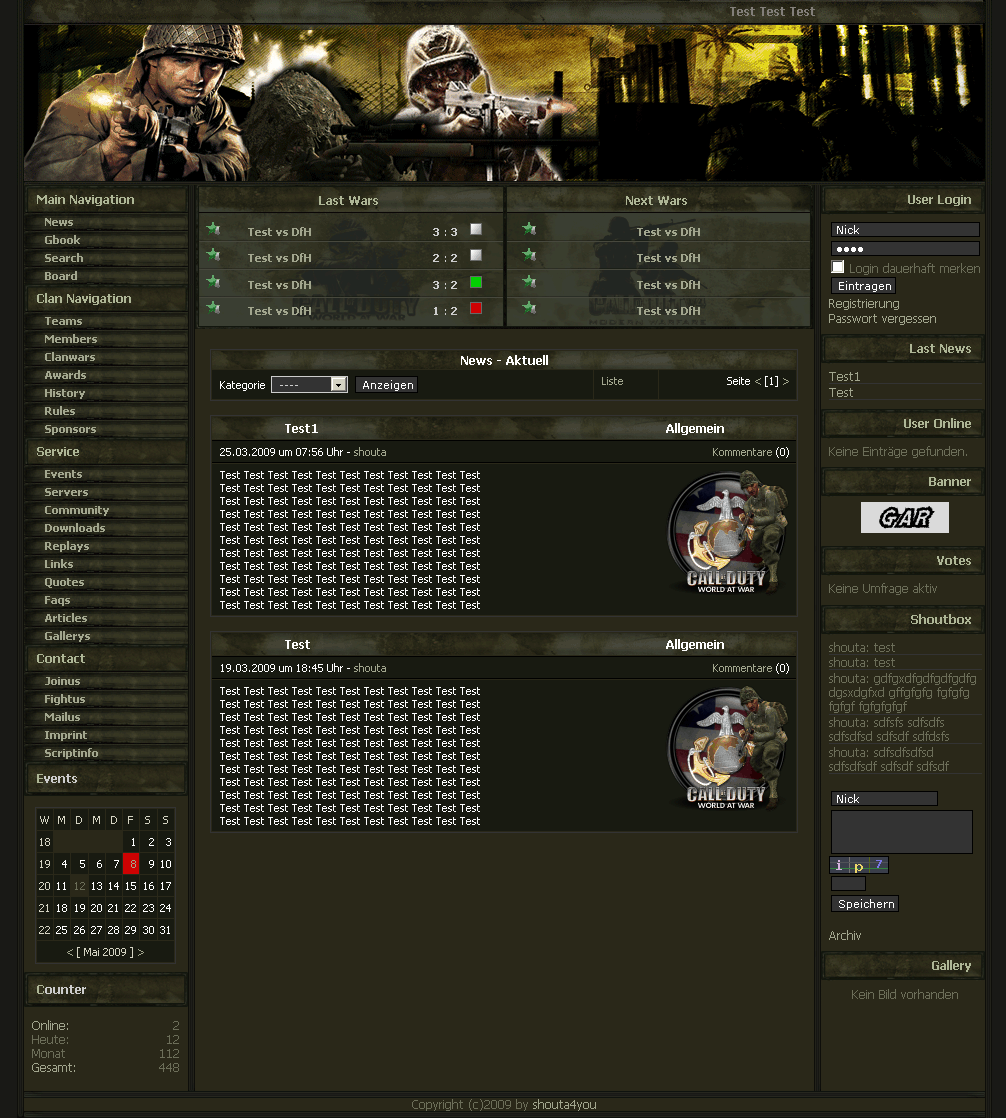
Task: Select highlighted day 8 in calendar
Action: coord(132,864)
